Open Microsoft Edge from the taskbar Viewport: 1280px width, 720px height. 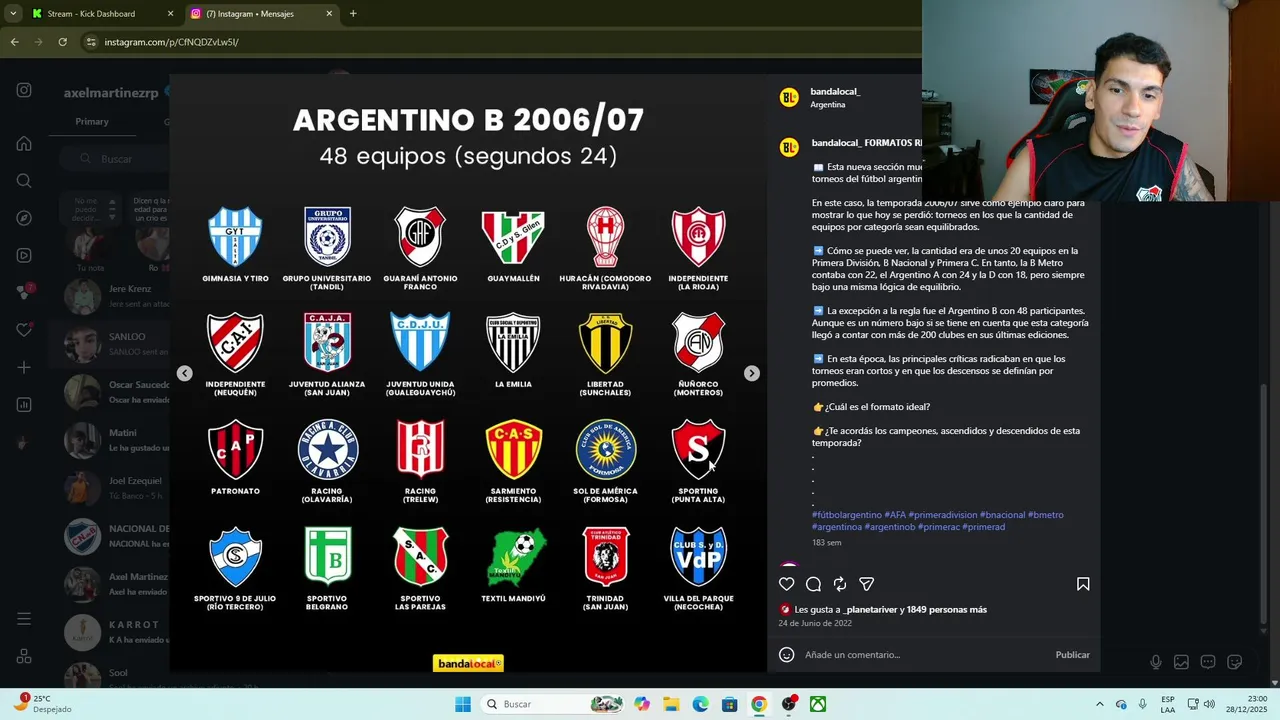click(700, 704)
